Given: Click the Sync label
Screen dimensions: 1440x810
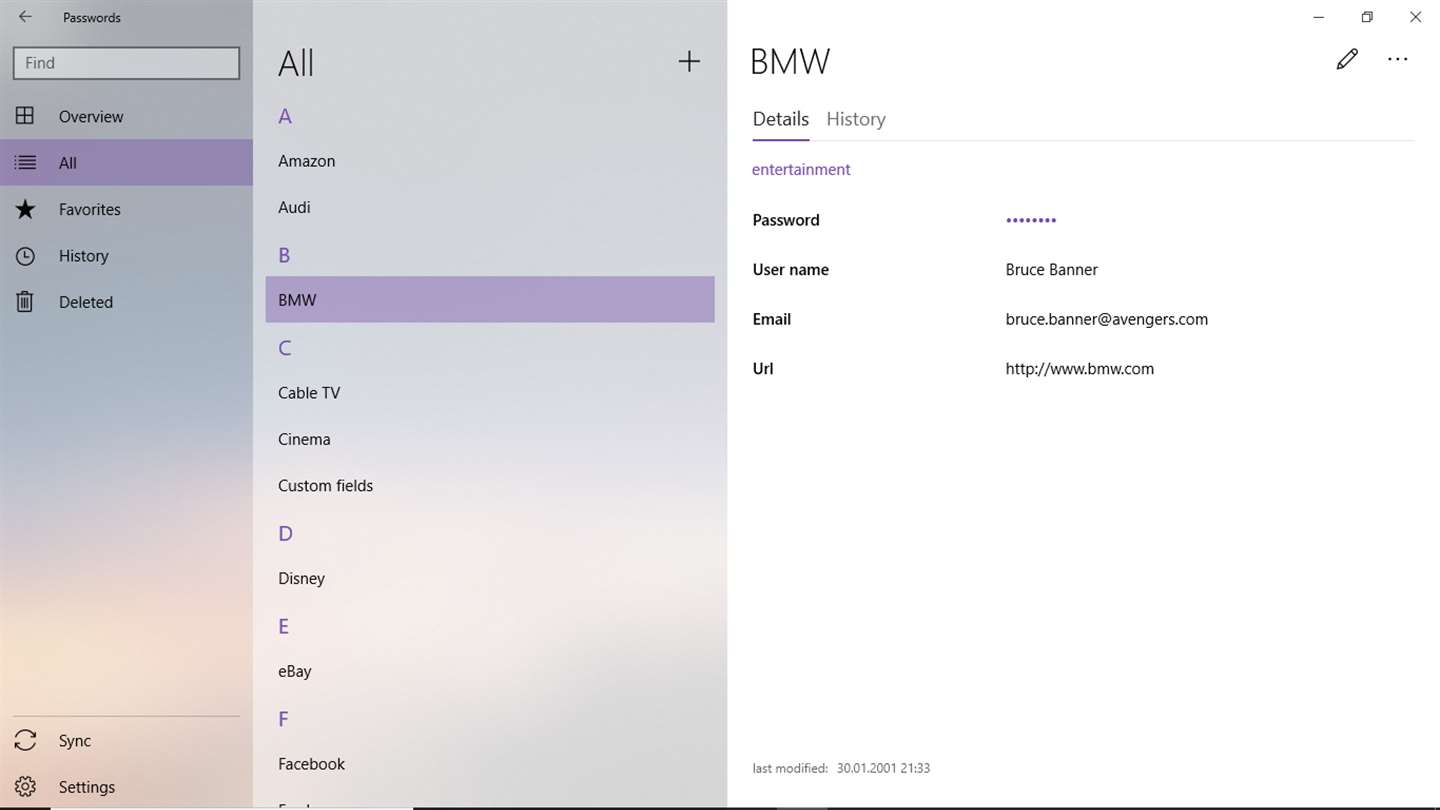Looking at the screenshot, I should tap(75, 741).
